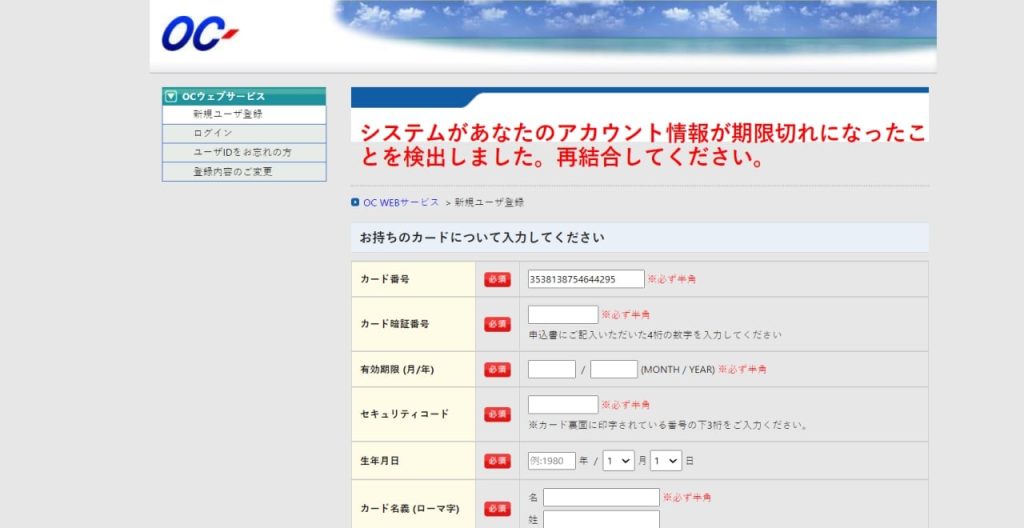The height and width of the screenshot is (528, 1024).
Task: Click the カード番号 label
Action: point(385,279)
